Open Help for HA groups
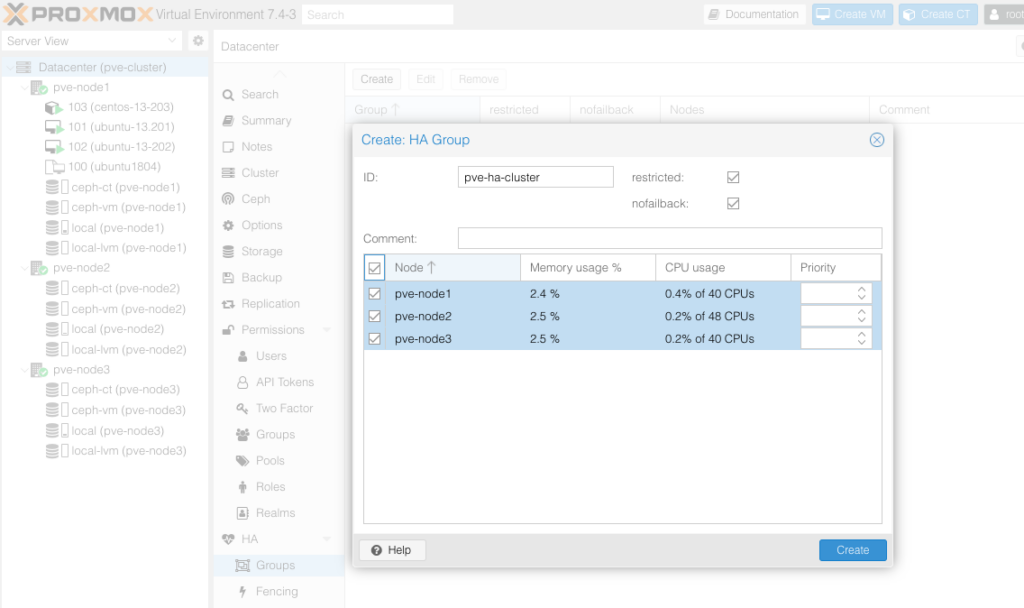 coord(392,550)
